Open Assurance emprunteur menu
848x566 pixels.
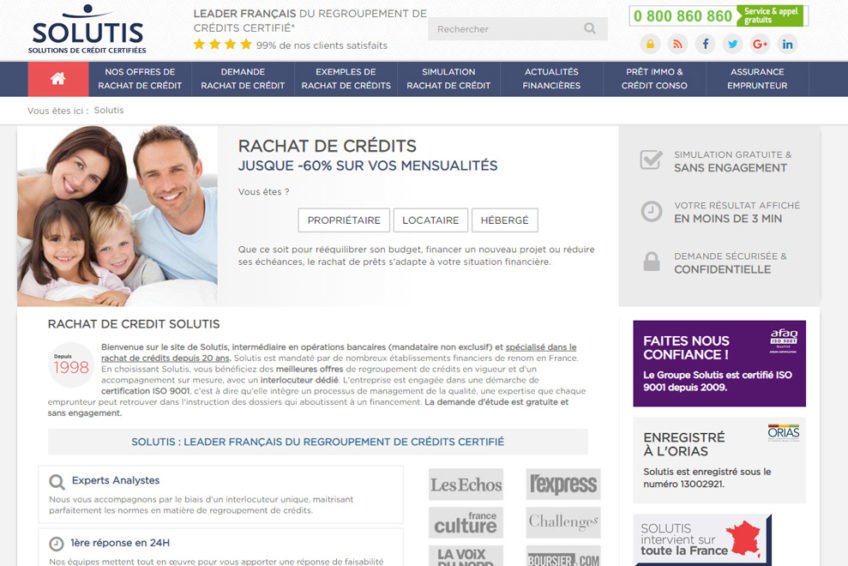click(x=757, y=79)
